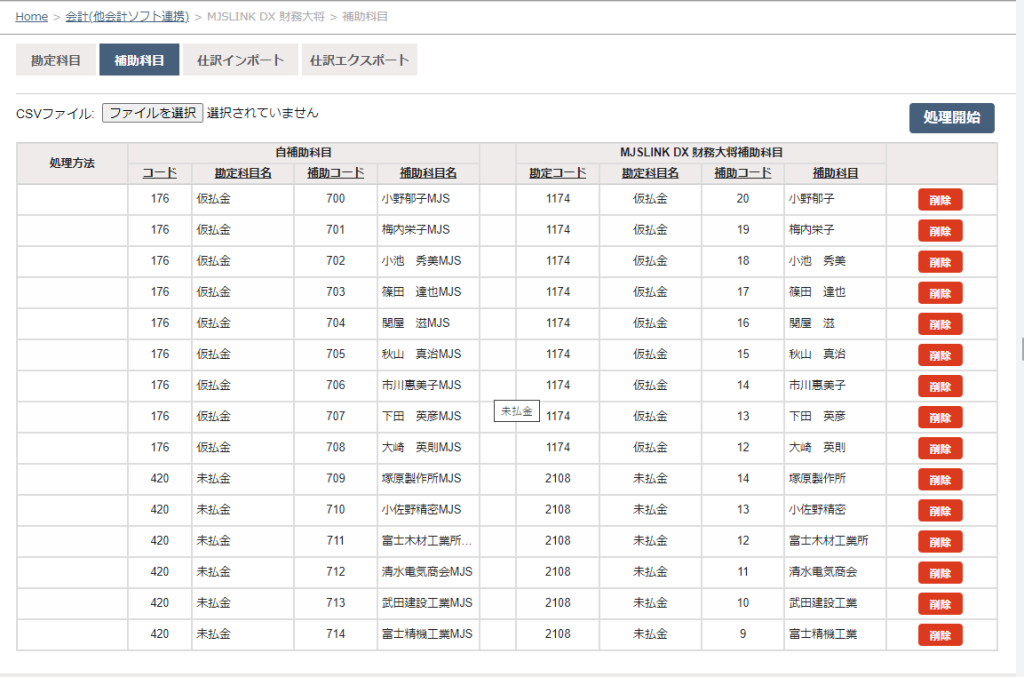Click the 塚原製作所MJS cell
This screenshot has height=677, width=1024.
click(x=428, y=479)
